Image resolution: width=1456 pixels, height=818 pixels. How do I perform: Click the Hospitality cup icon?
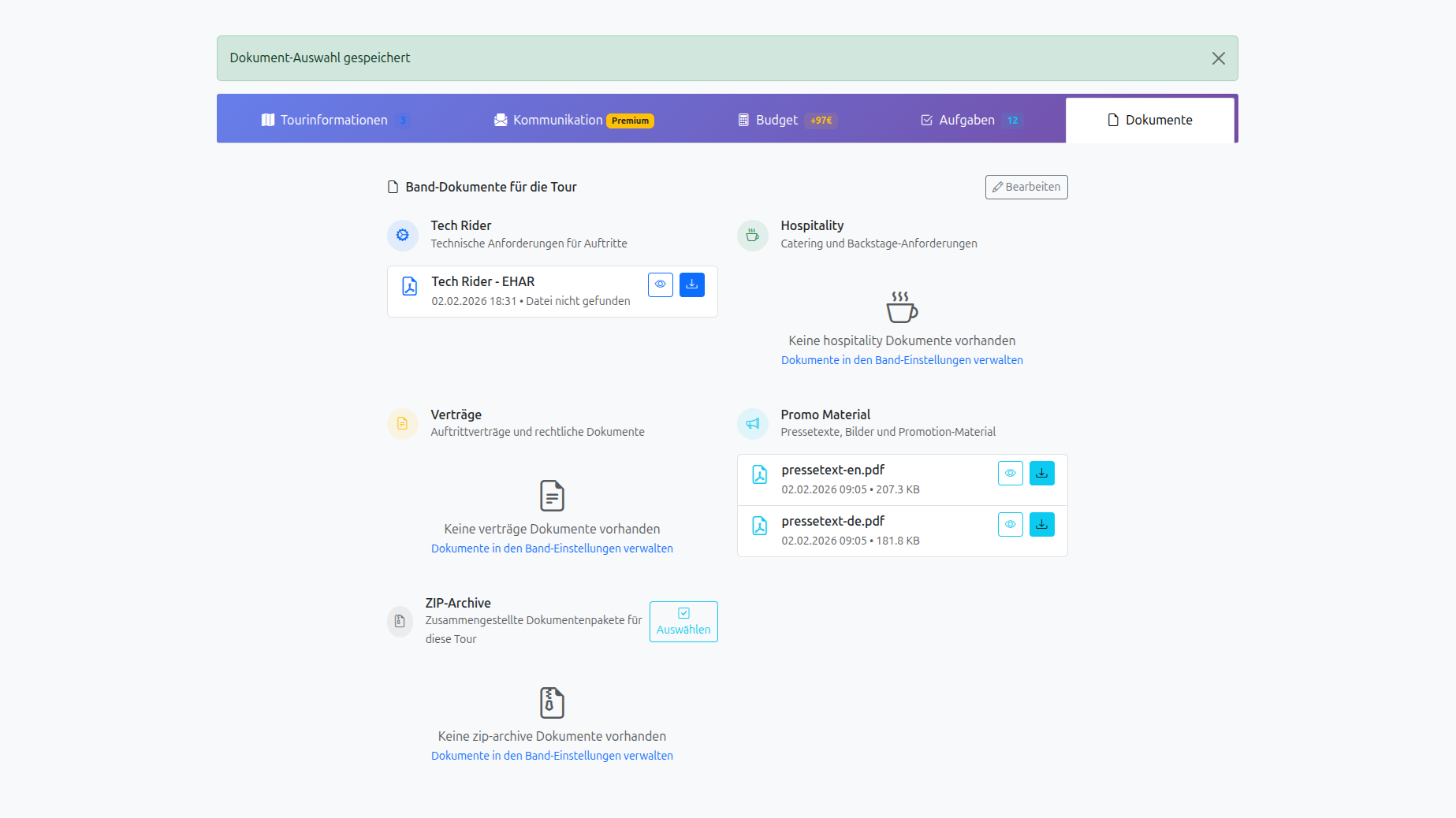753,235
